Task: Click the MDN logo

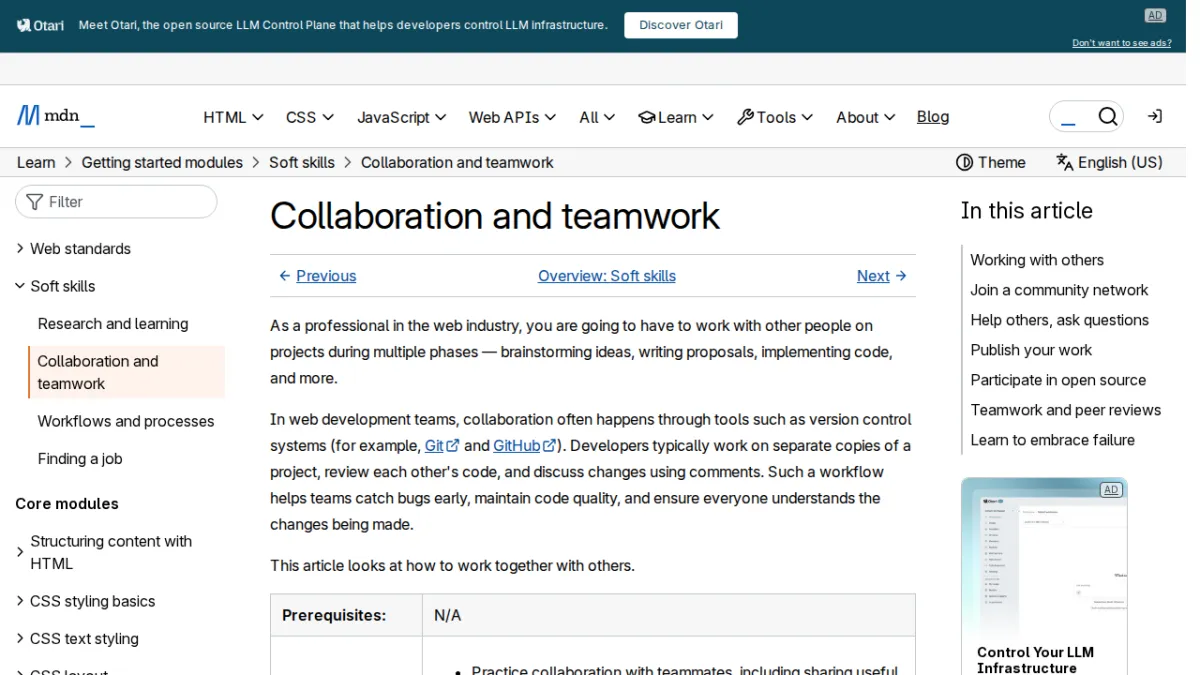Action: (56, 116)
